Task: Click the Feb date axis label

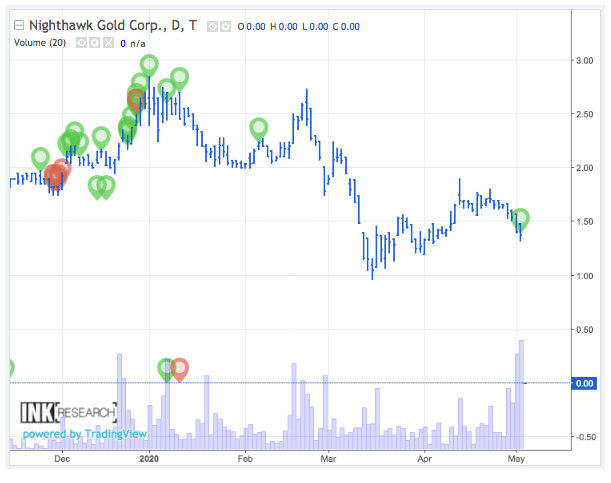Action: (245, 459)
